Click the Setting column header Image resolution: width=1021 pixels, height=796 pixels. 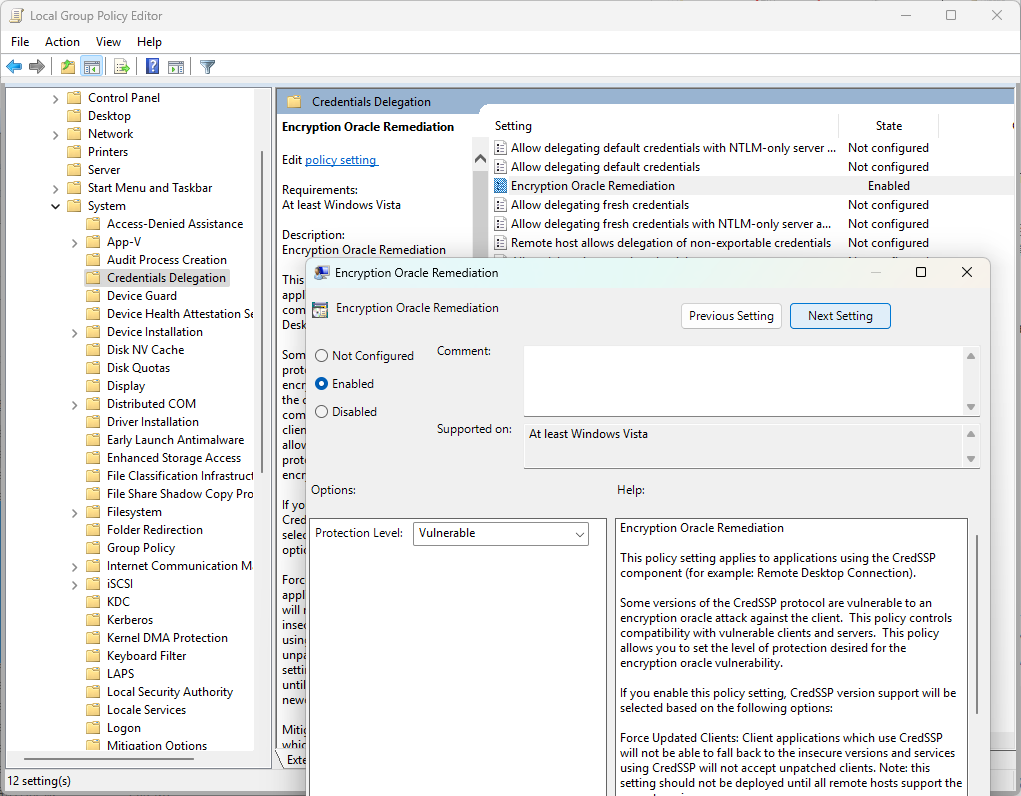pos(664,126)
